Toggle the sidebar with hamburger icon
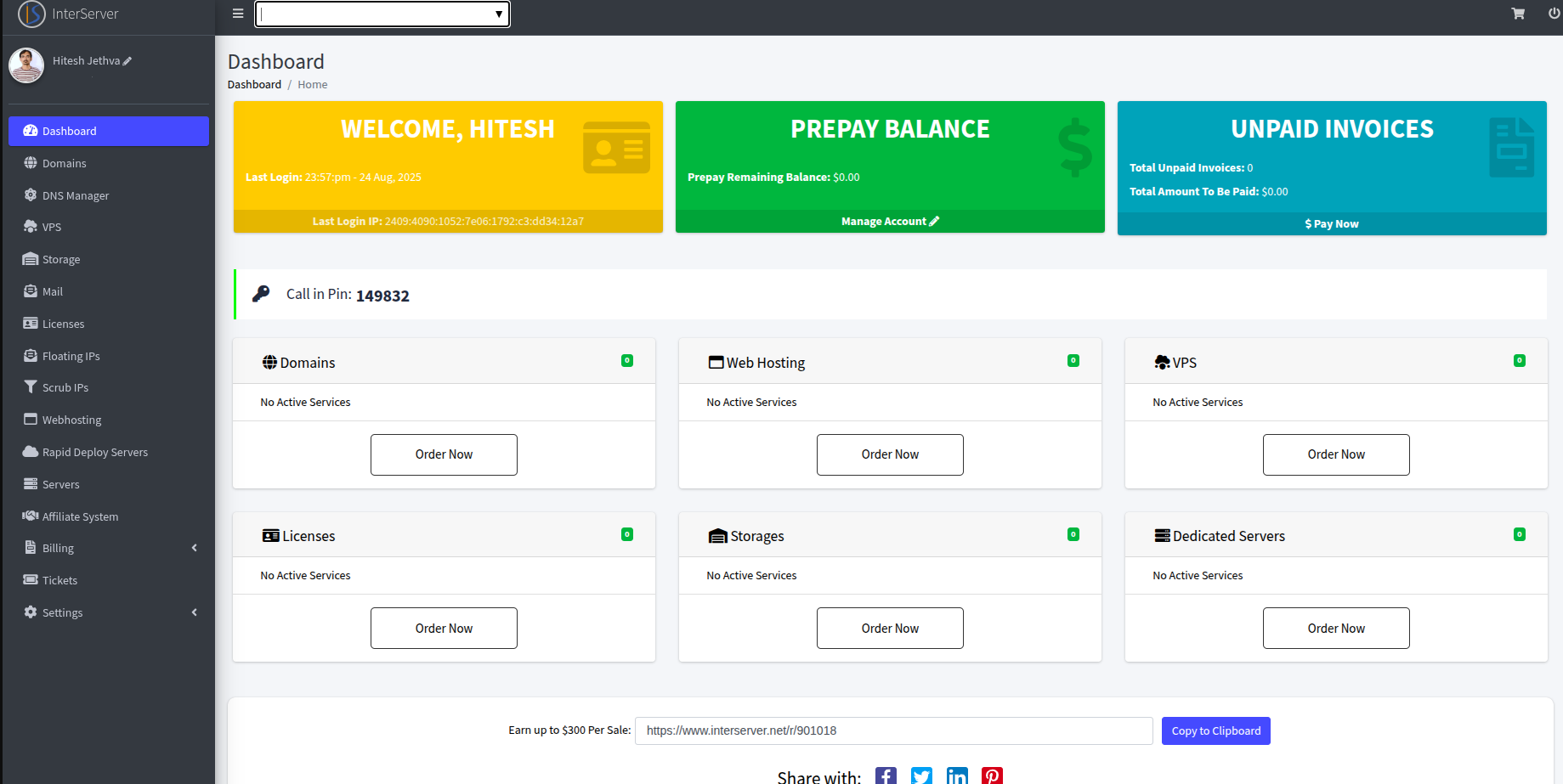 point(237,13)
